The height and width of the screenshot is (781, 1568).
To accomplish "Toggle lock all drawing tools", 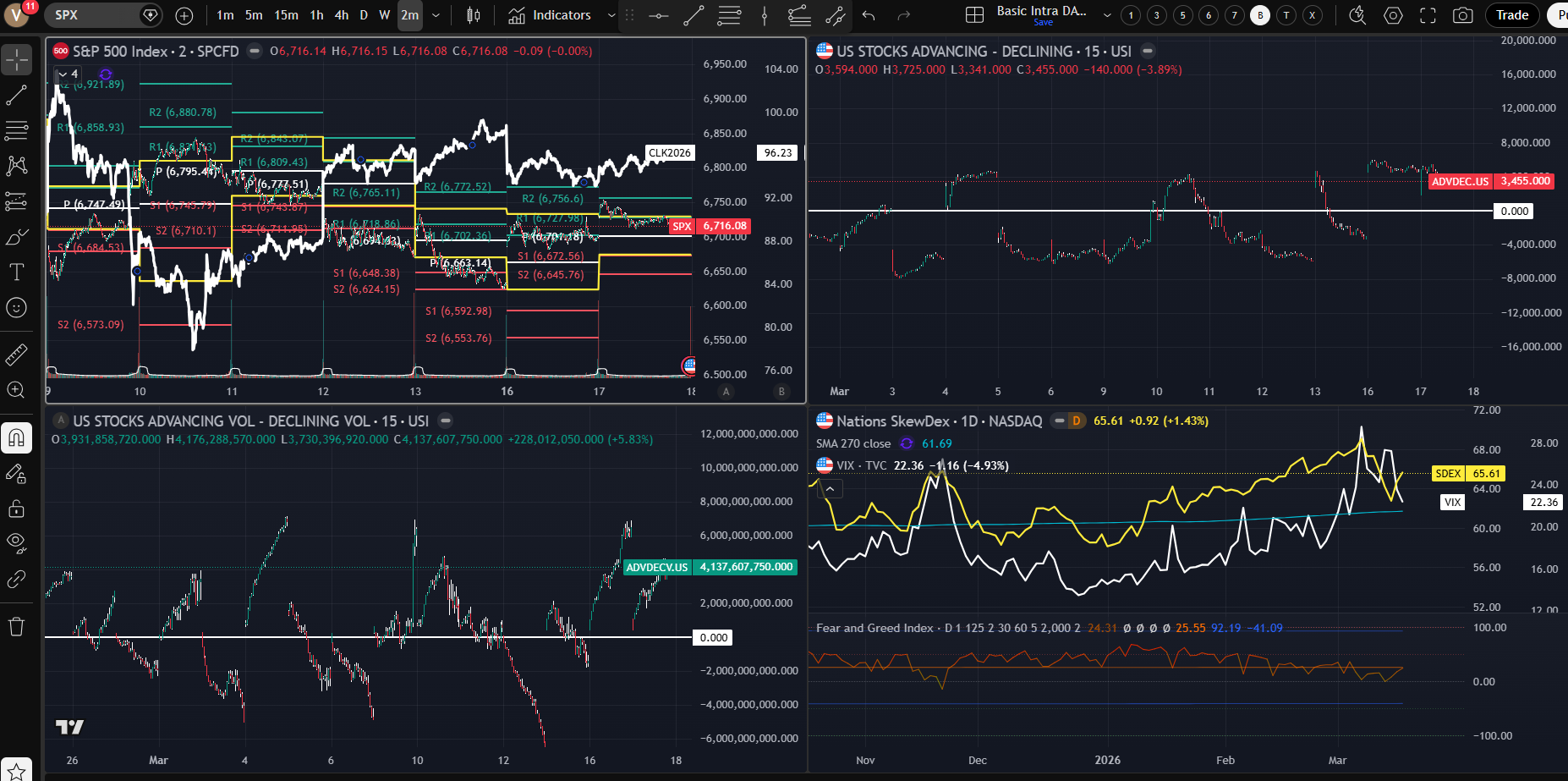I will [x=16, y=509].
